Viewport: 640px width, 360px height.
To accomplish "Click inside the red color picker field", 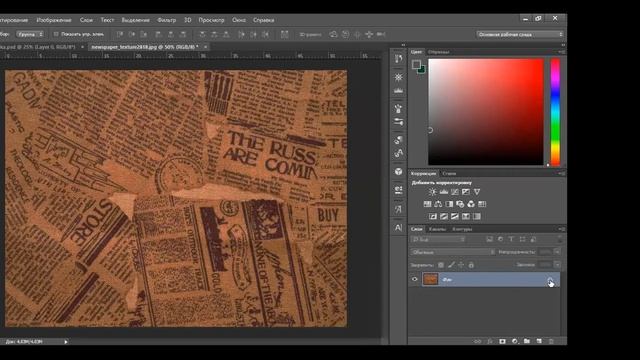I will pos(486,112).
